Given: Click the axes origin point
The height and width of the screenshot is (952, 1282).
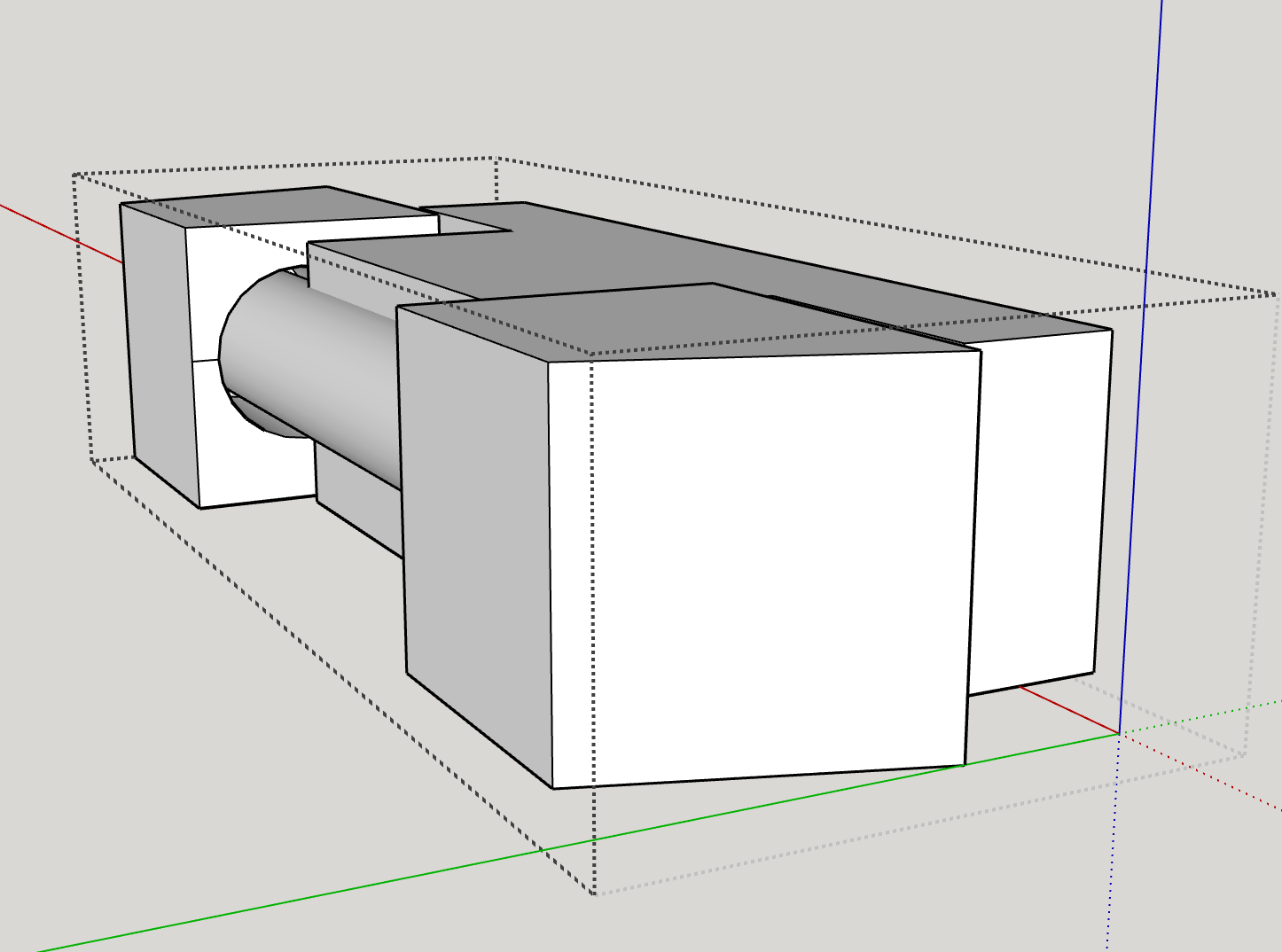Looking at the screenshot, I should click(x=1119, y=734).
